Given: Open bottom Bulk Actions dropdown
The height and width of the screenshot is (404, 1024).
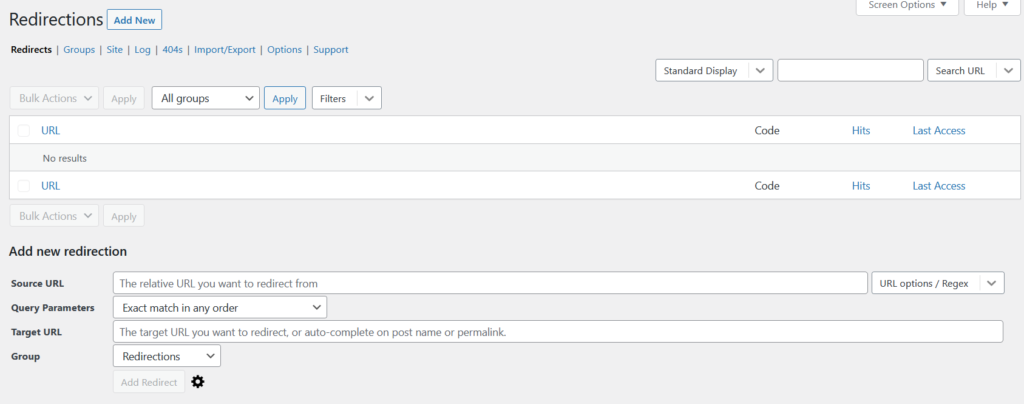Looking at the screenshot, I should coord(54,216).
